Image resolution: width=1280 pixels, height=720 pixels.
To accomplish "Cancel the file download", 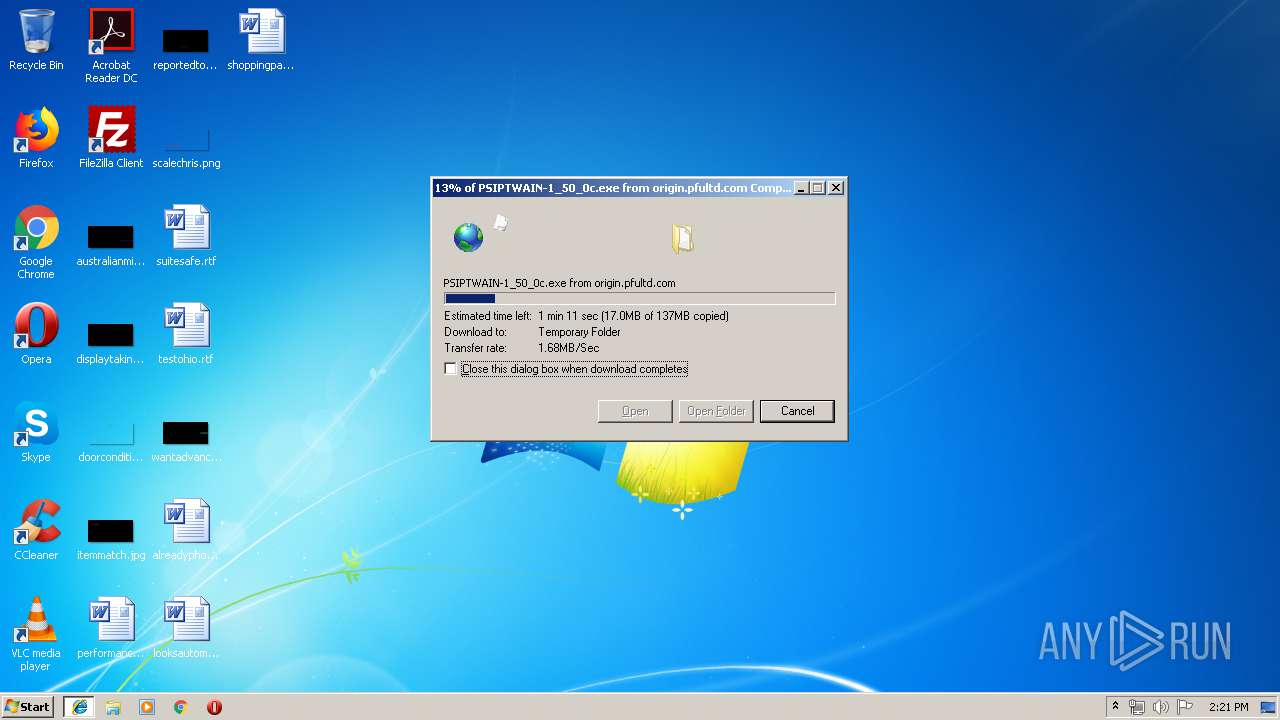I will (797, 411).
